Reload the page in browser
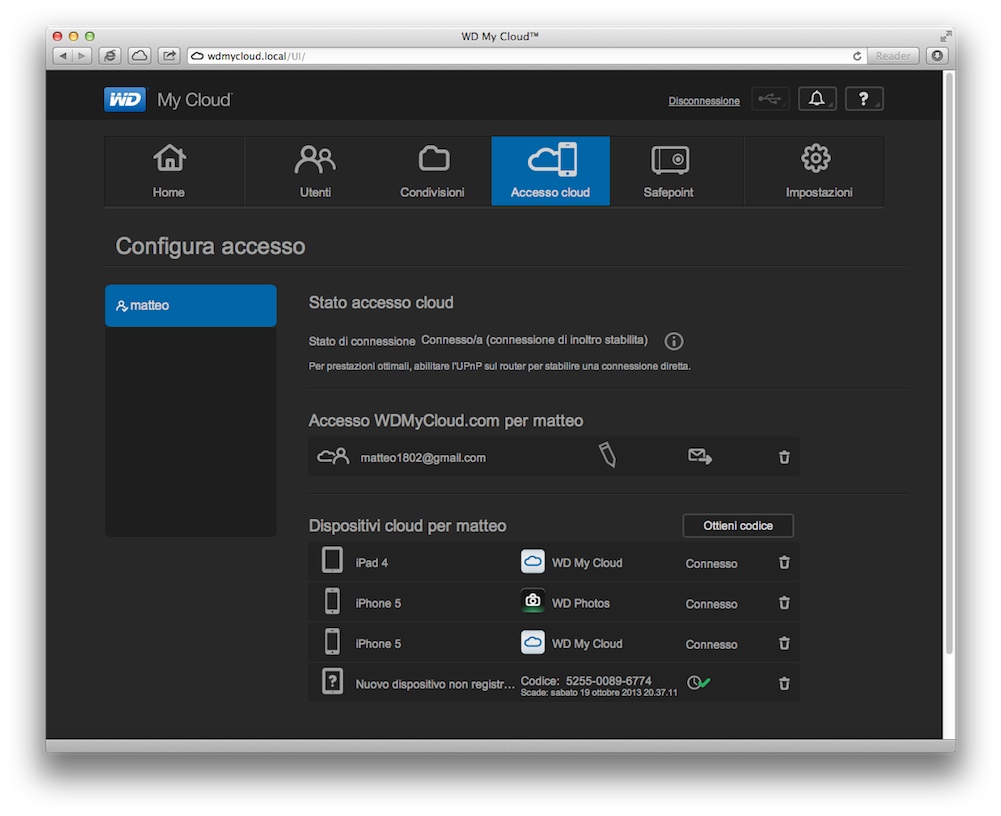The image size is (1001, 816). pyautogui.click(x=857, y=56)
